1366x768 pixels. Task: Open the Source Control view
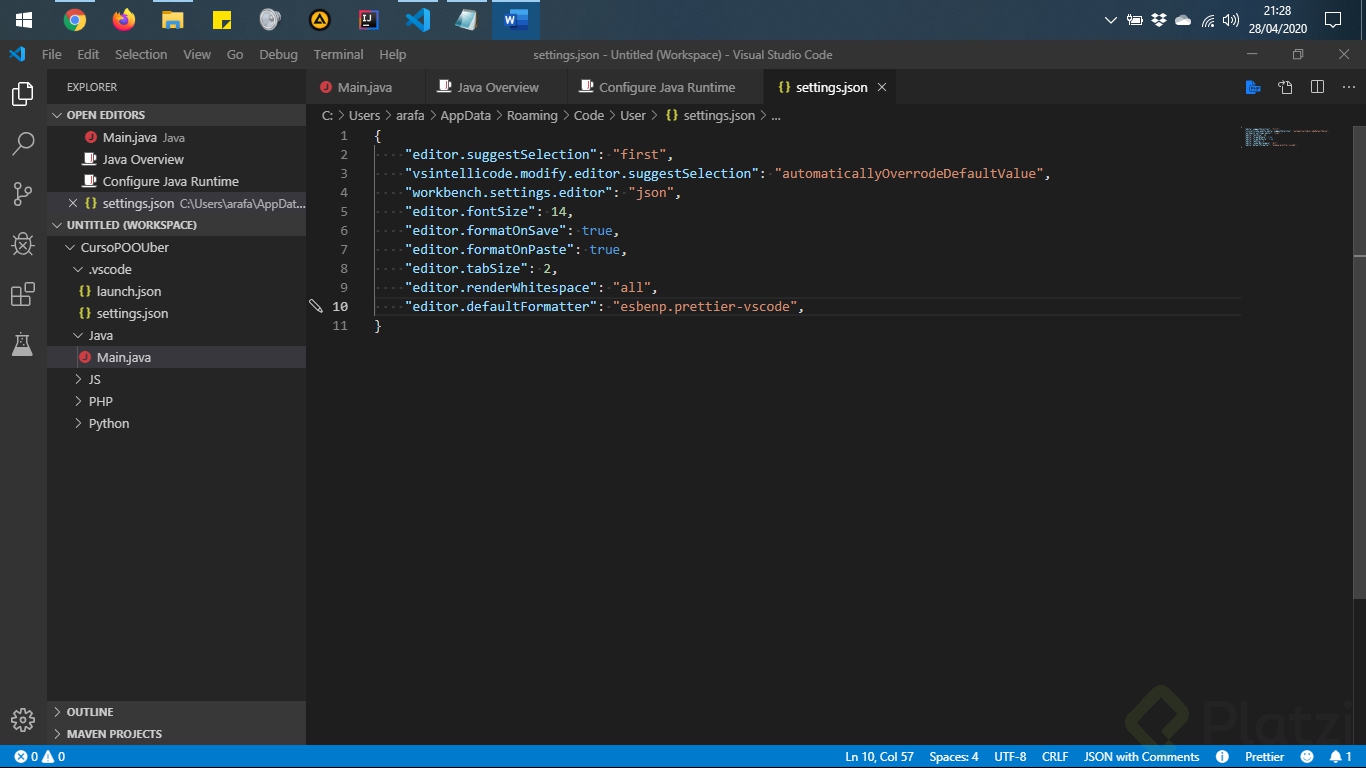click(x=22, y=194)
